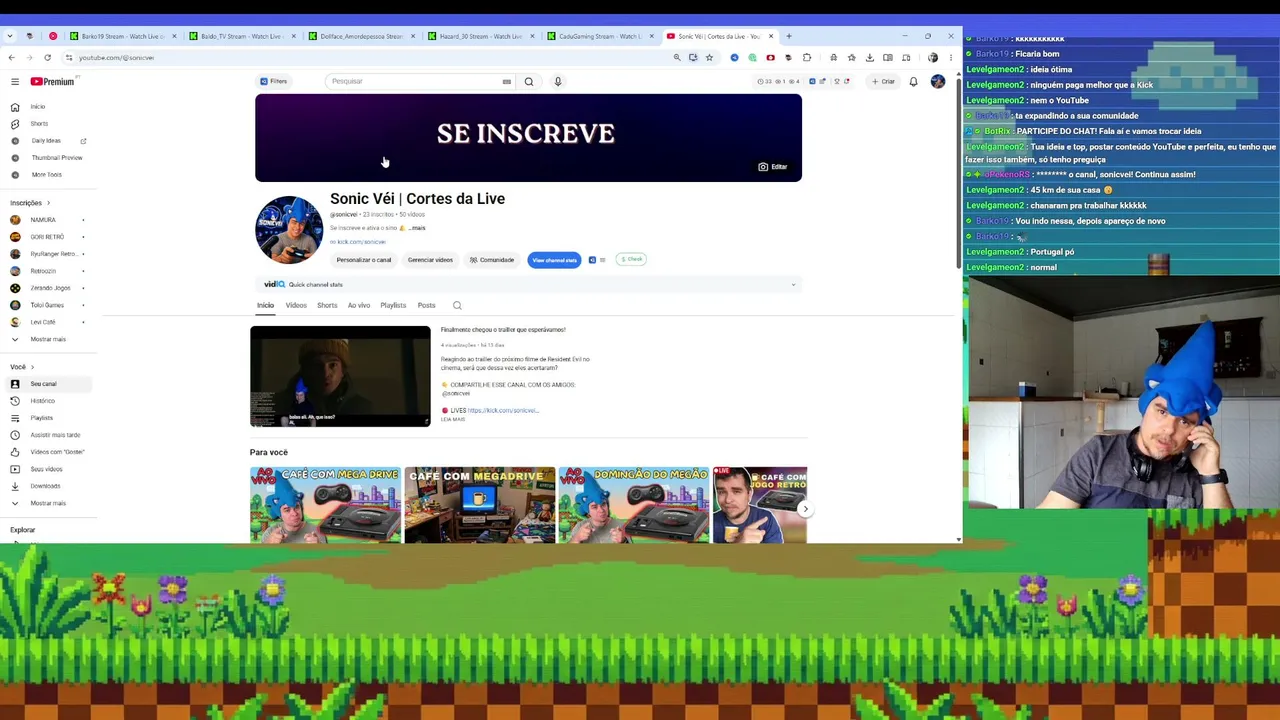
Task: Switch to the Posts channel tab
Action: [x=426, y=305]
